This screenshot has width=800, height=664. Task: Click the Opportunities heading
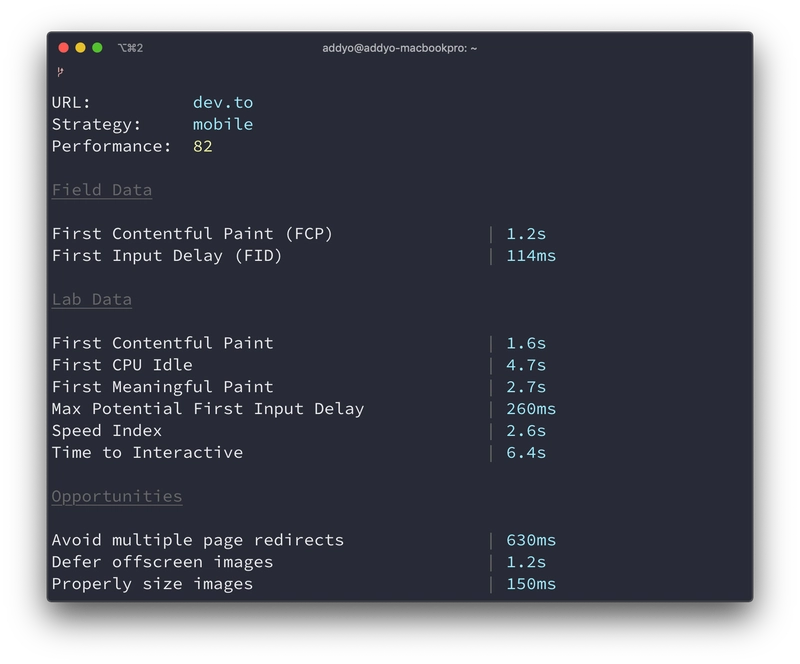pos(116,496)
